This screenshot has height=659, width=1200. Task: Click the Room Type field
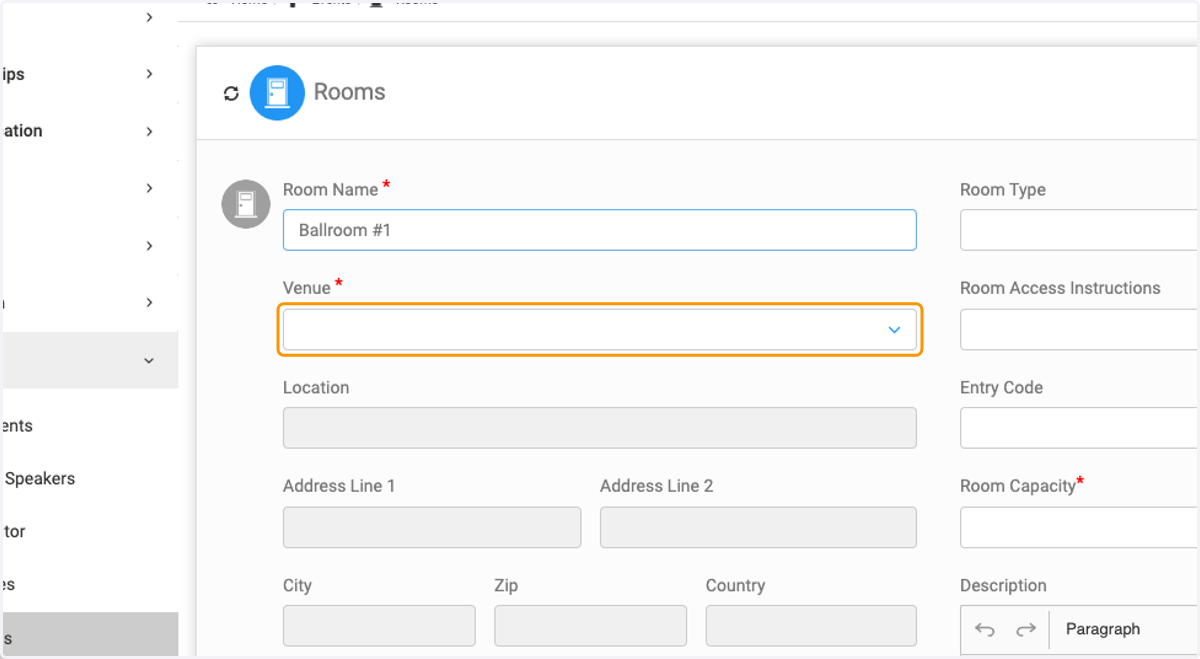1080,230
